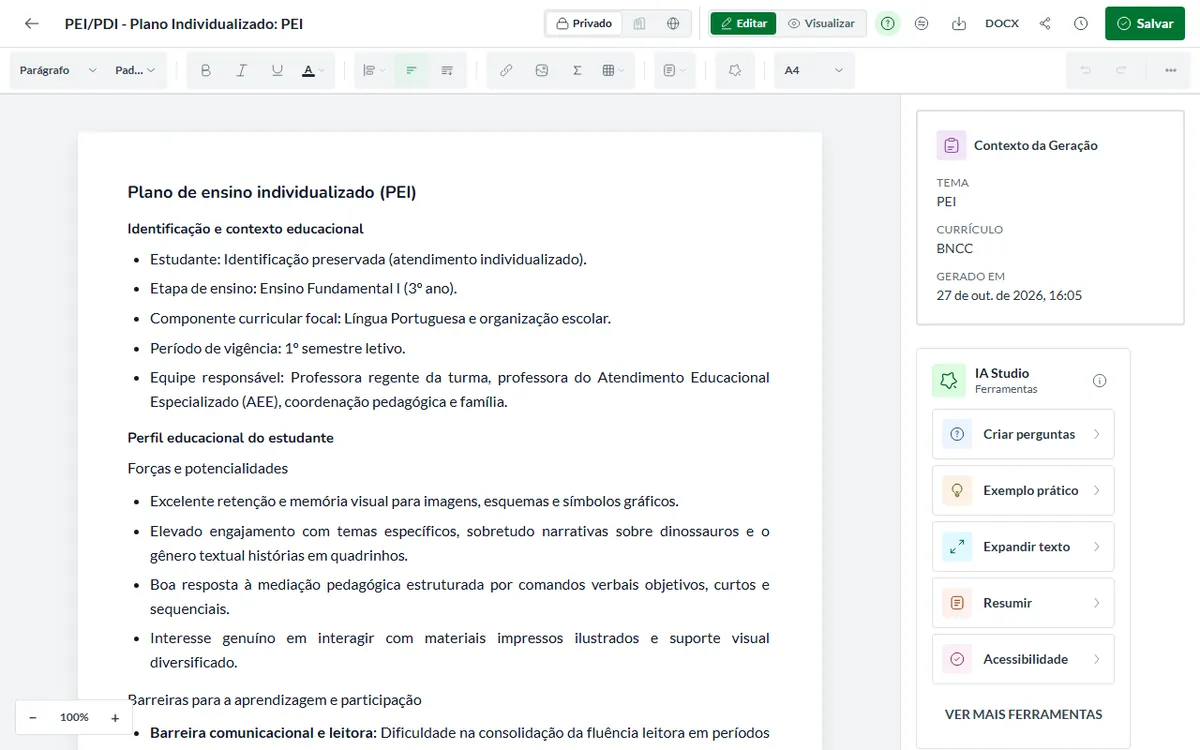Click the Contexto da Geração clipboard icon
The height and width of the screenshot is (750, 1200).
tap(951, 145)
